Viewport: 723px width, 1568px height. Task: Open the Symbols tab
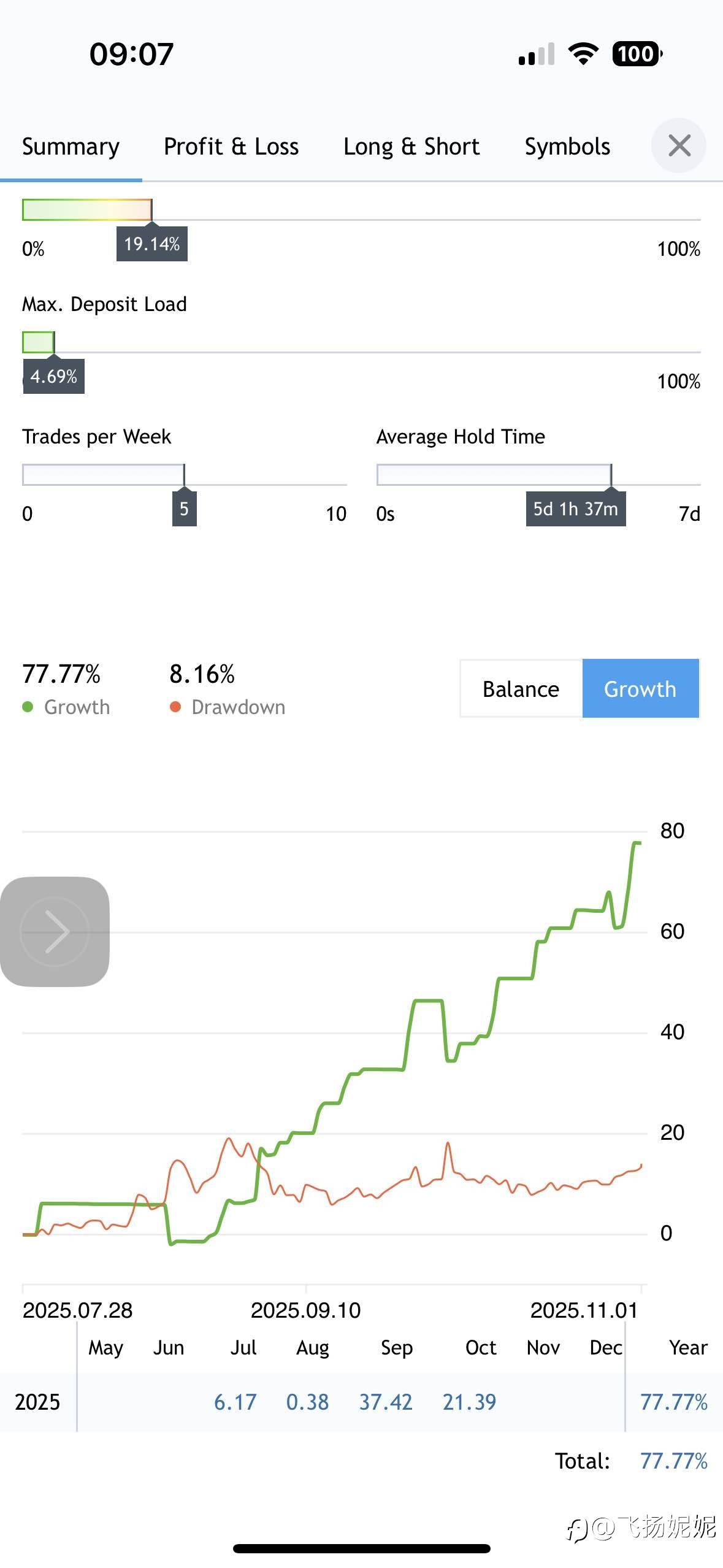(567, 147)
